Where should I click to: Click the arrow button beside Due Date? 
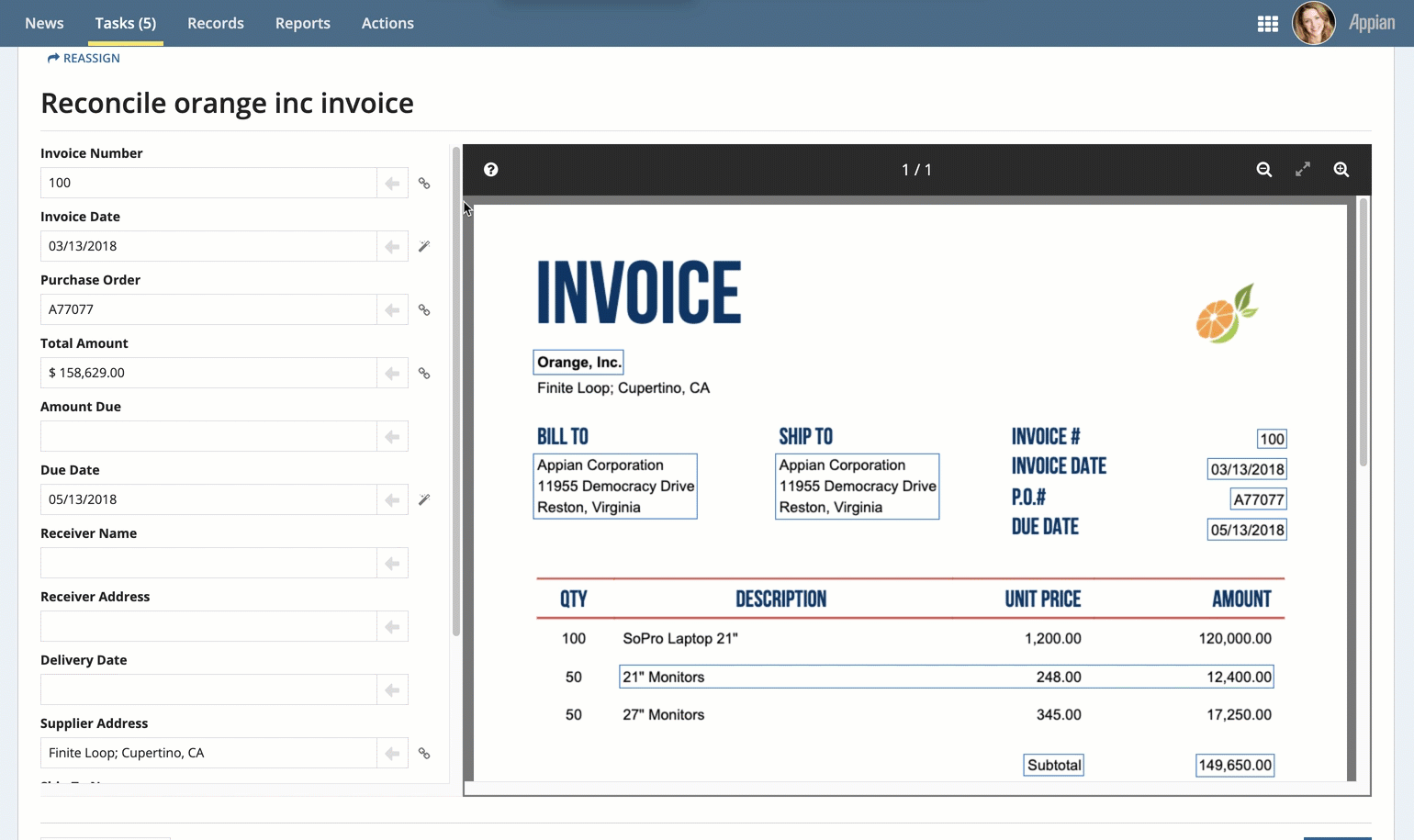click(392, 499)
